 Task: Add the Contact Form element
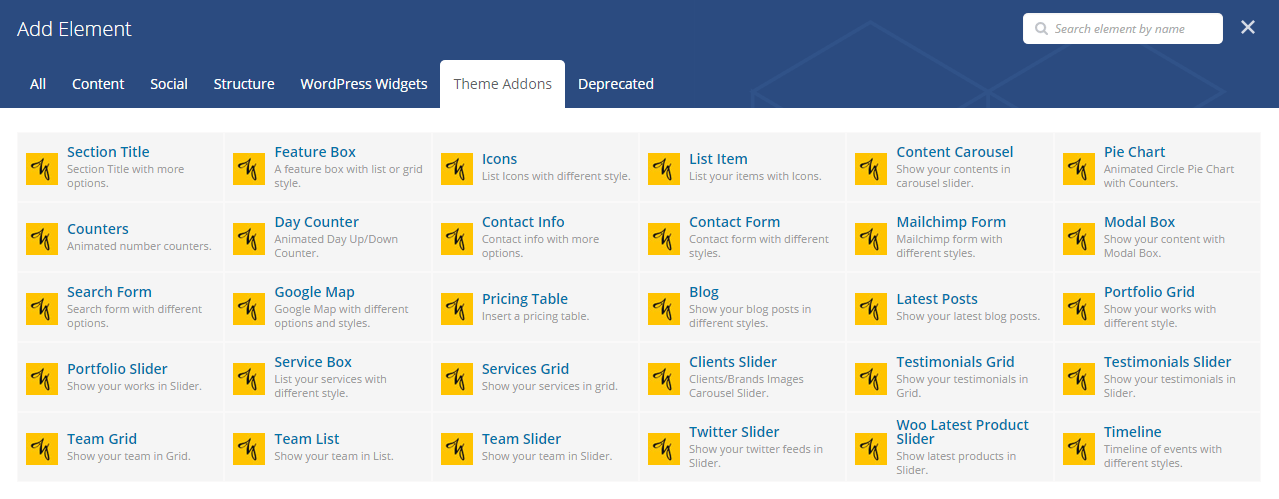click(x=734, y=222)
